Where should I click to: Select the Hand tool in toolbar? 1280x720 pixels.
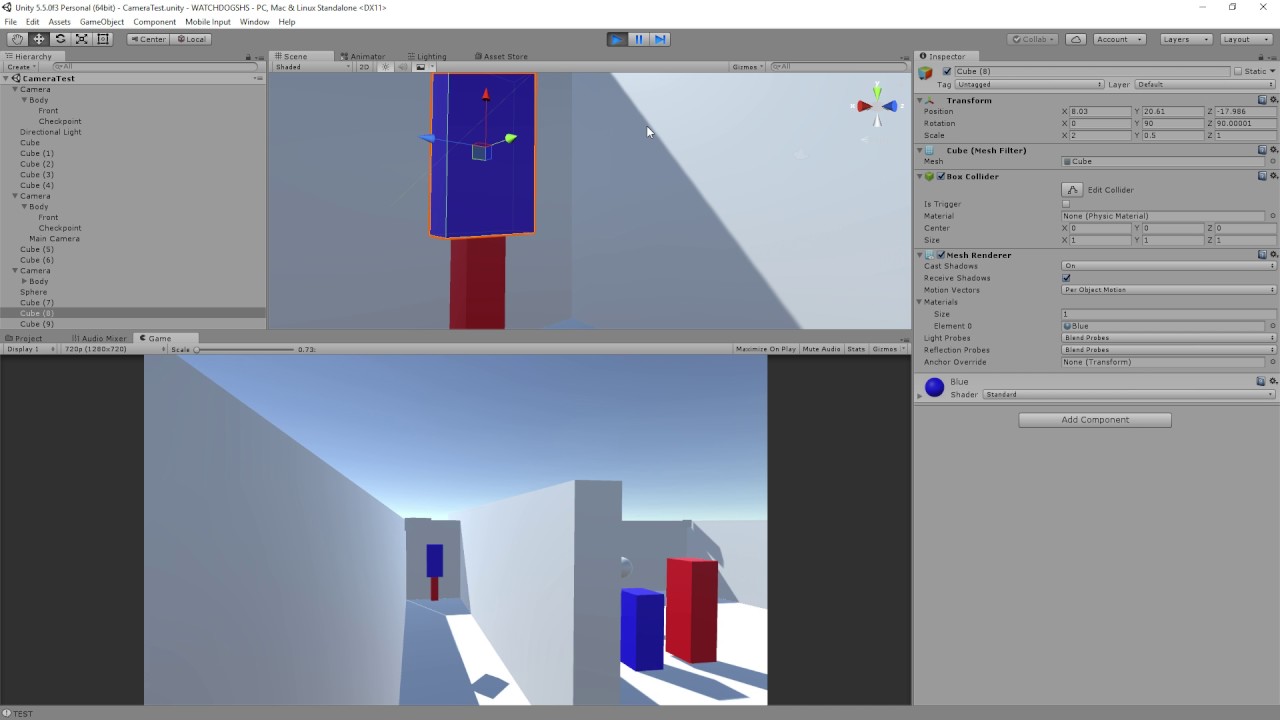(x=17, y=39)
